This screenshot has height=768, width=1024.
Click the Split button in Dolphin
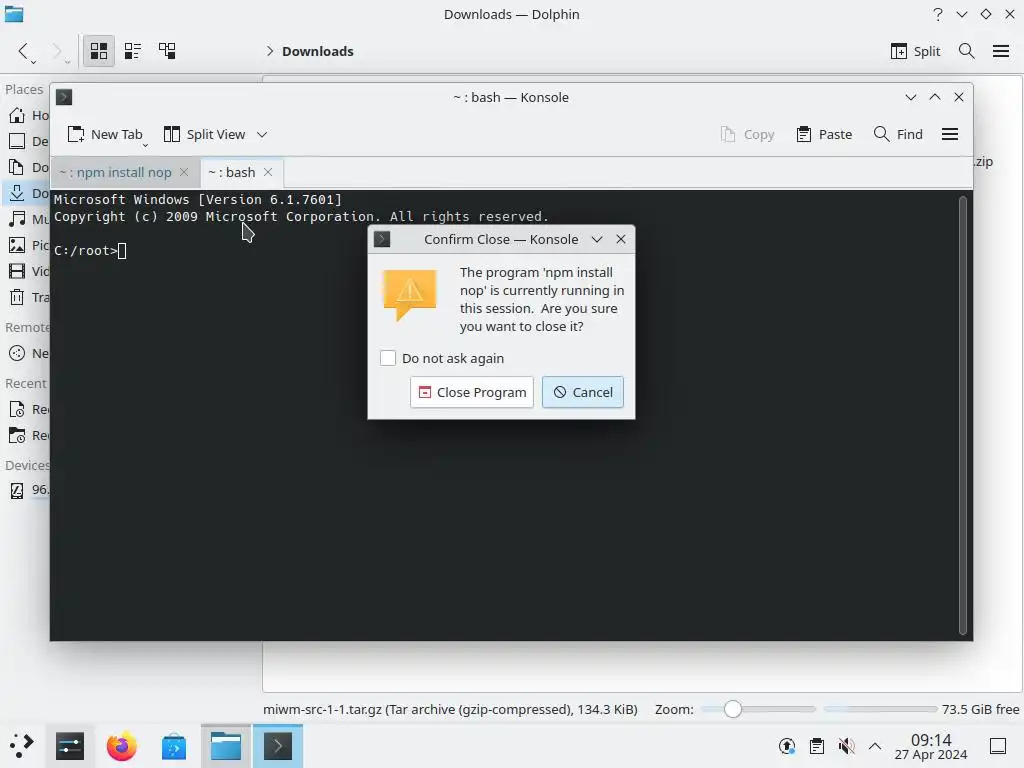915,51
